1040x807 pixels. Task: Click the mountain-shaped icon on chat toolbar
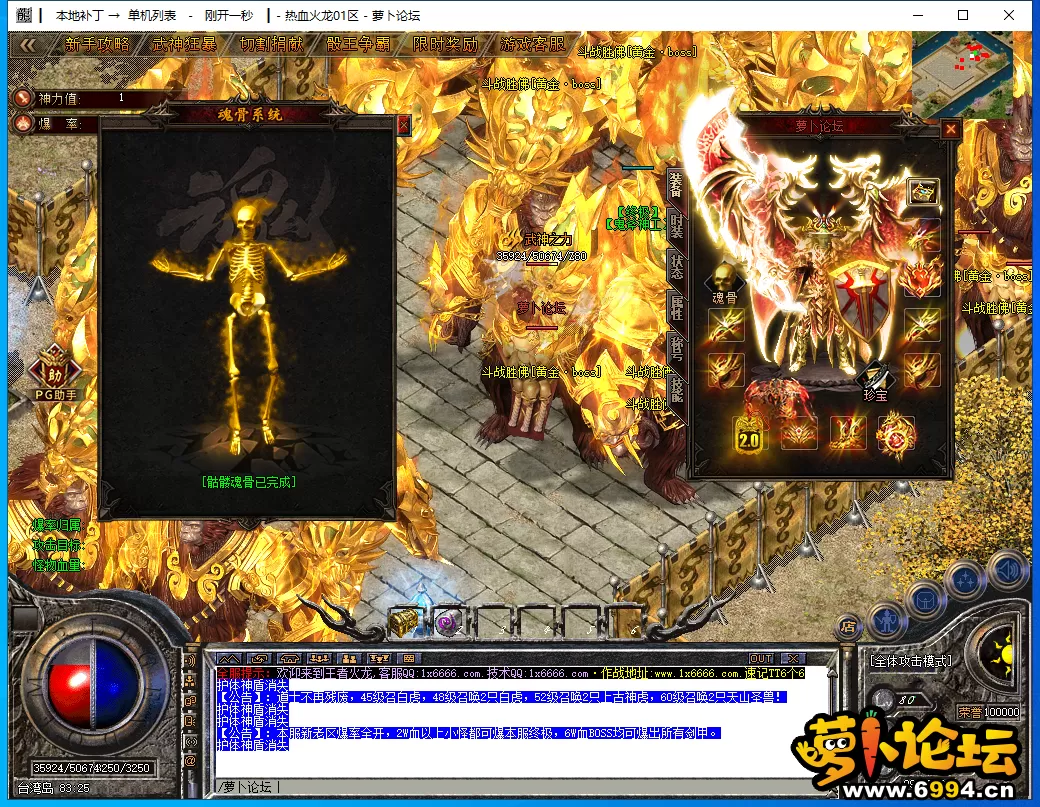click(229, 658)
